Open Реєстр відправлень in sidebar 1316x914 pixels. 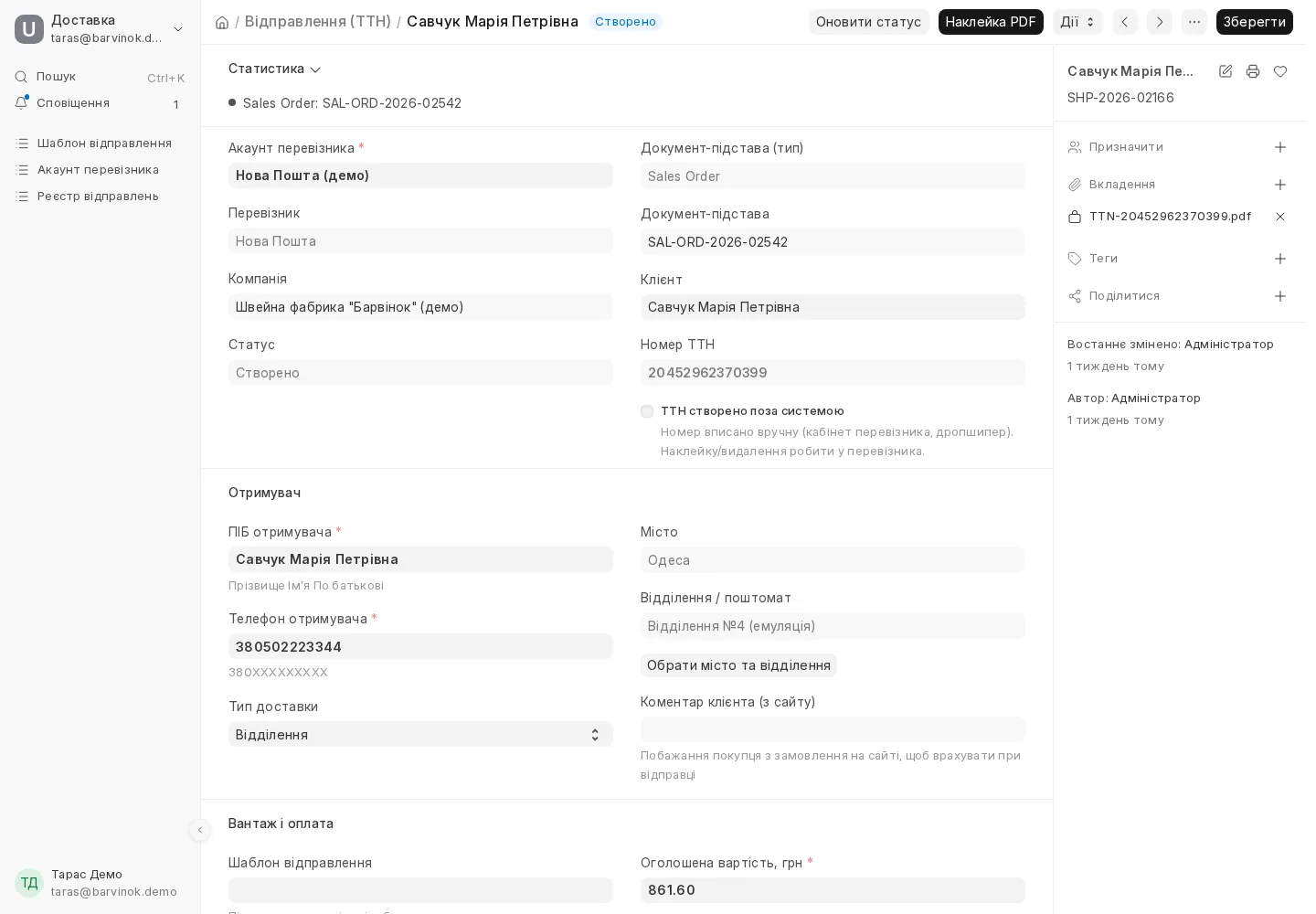[98, 197]
